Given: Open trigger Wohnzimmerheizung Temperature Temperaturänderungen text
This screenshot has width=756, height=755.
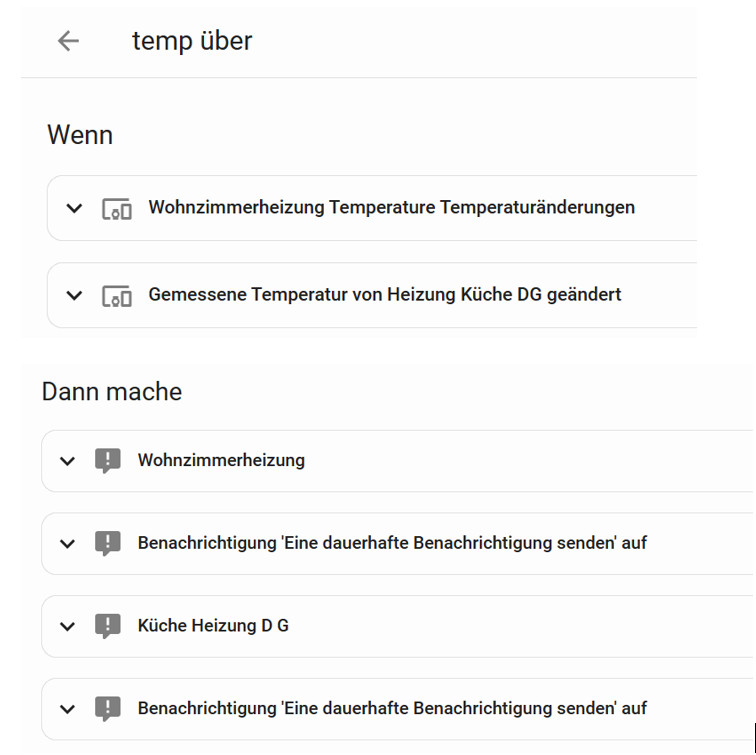Looking at the screenshot, I should (x=392, y=207).
